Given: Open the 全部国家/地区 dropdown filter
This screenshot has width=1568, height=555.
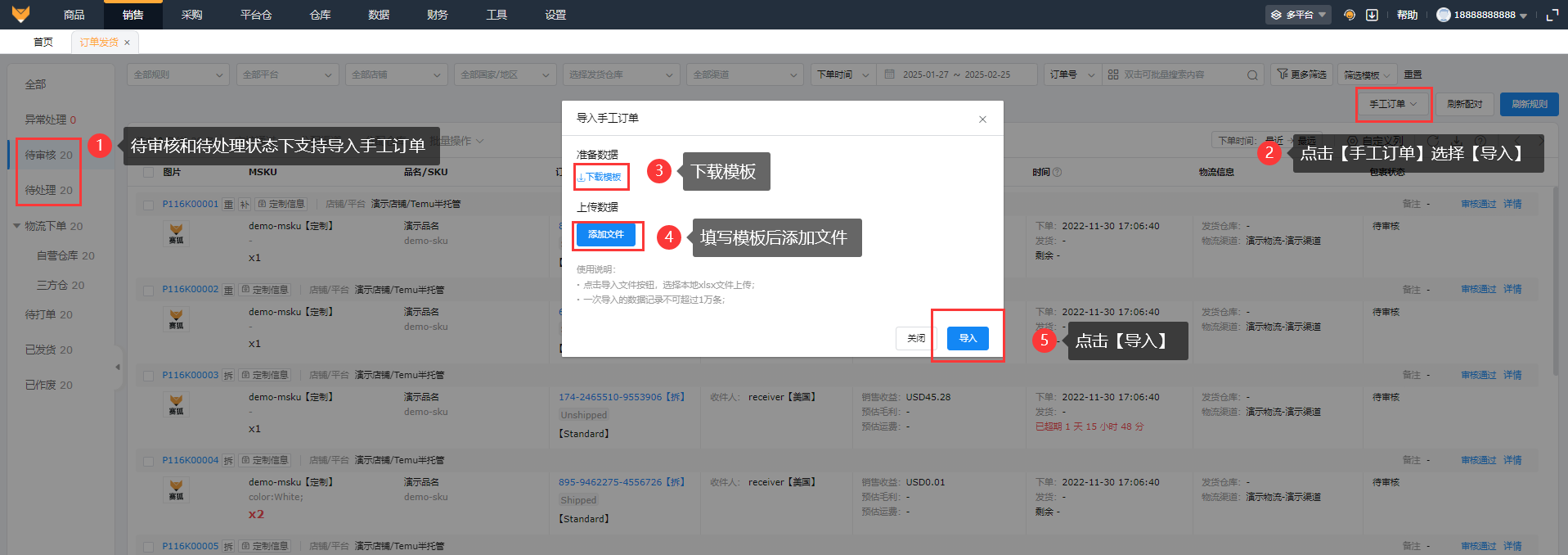Looking at the screenshot, I should [505, 74].
